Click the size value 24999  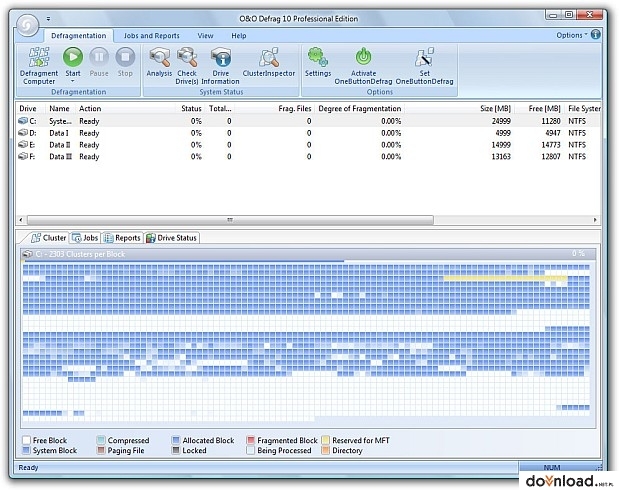pos(501,121)
